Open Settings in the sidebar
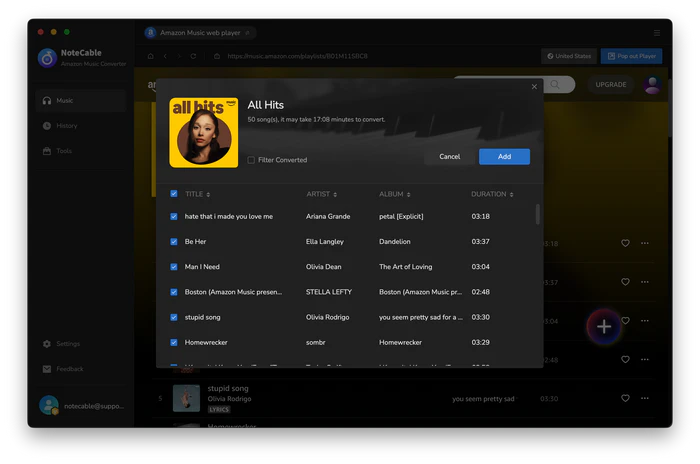The height and width of the screenshot is (464, 700). [x=81, y=343]
